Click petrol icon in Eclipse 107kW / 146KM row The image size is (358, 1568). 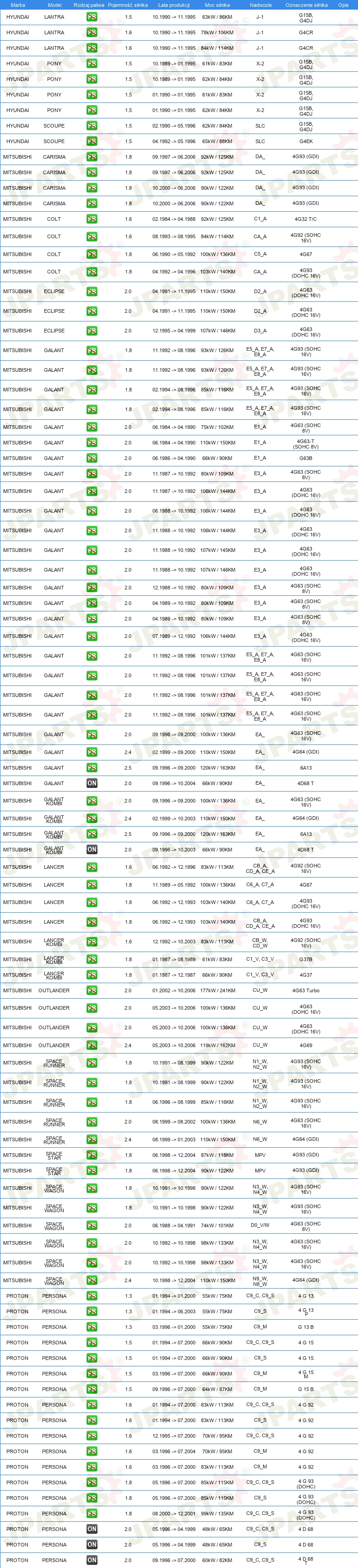tap(92, 331)
